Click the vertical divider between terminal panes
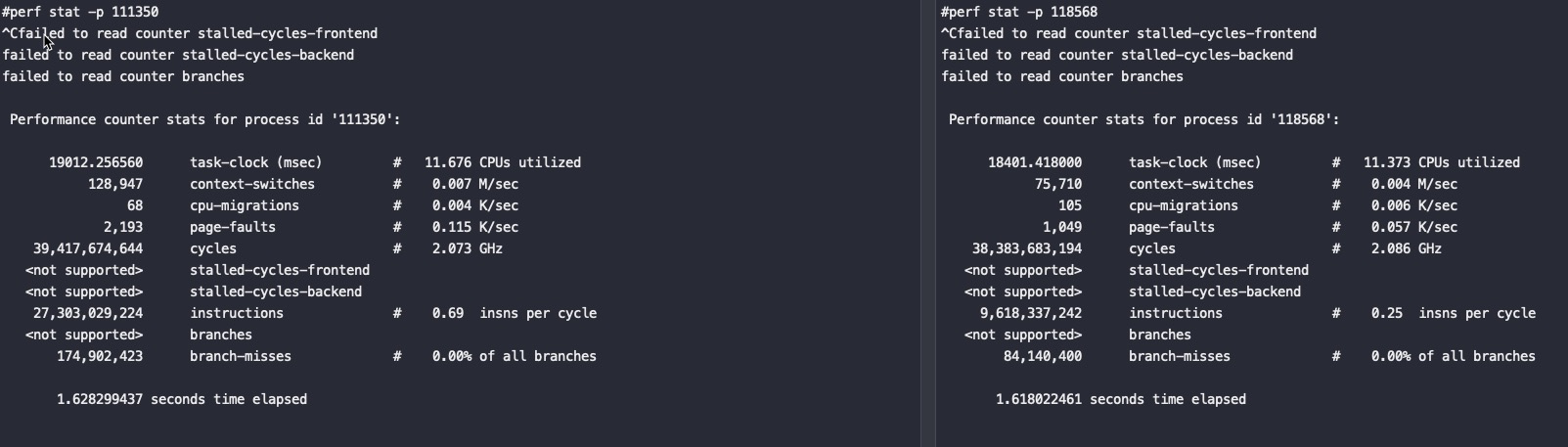This screenshot has width=1568, height=447. tap(928, 223)
